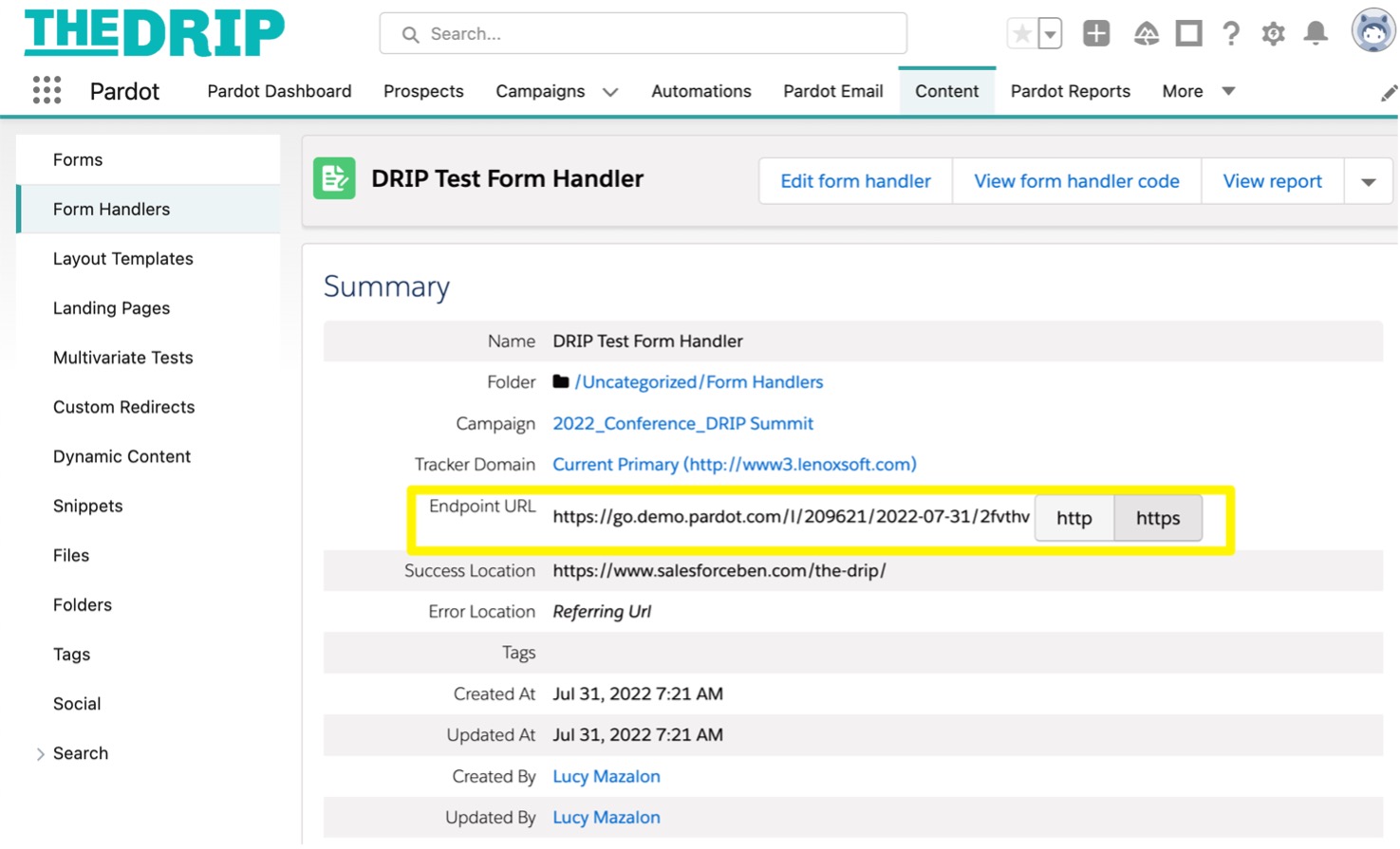
Task: Open the Pardot Reports tab
Action: 1071,91
